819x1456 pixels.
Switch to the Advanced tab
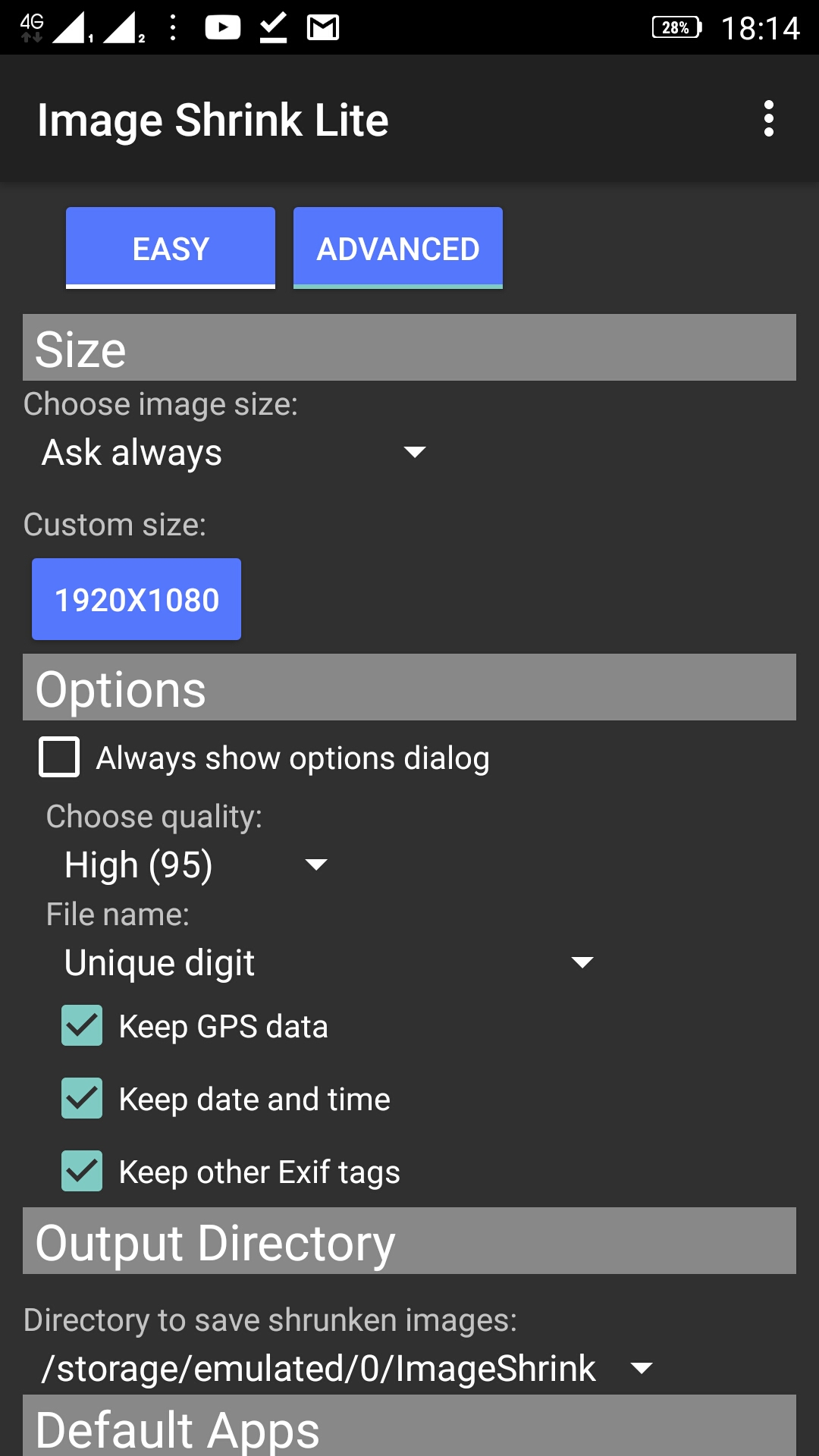[x=398, y=249]
